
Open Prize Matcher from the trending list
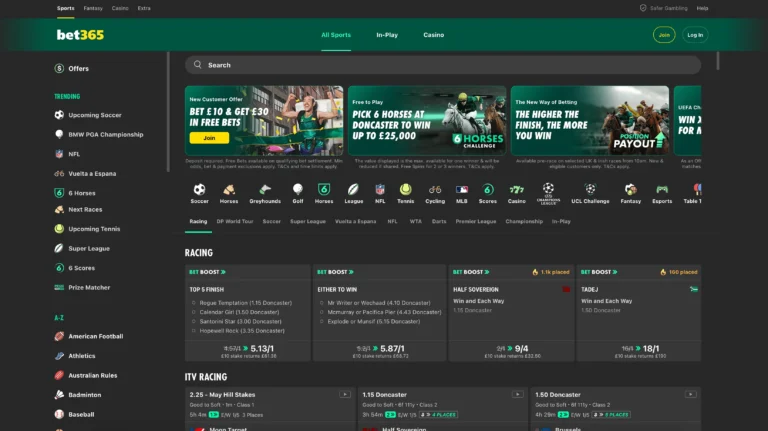point(89,288)
